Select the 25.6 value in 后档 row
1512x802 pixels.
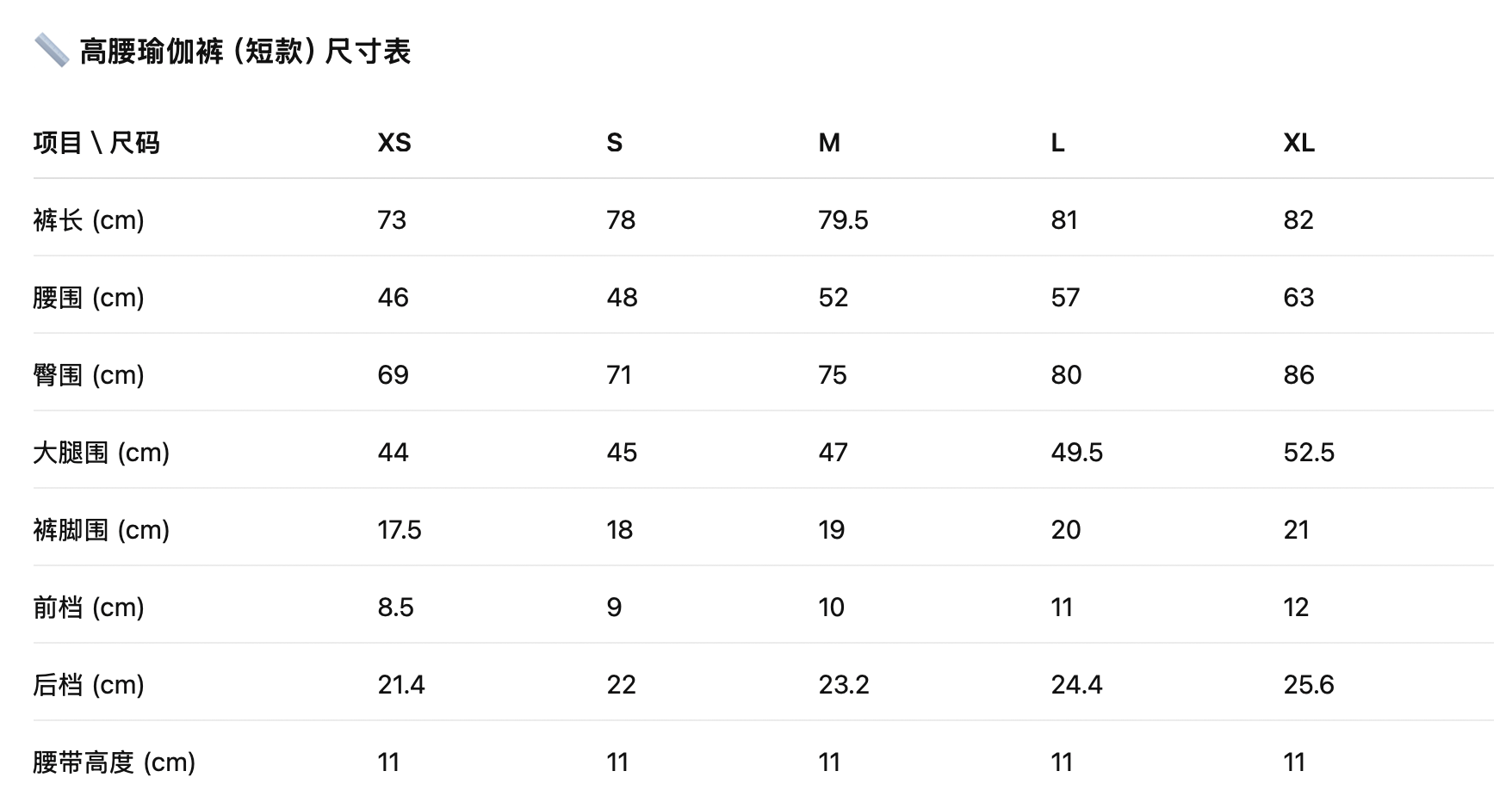click(x=1309, y=685)
